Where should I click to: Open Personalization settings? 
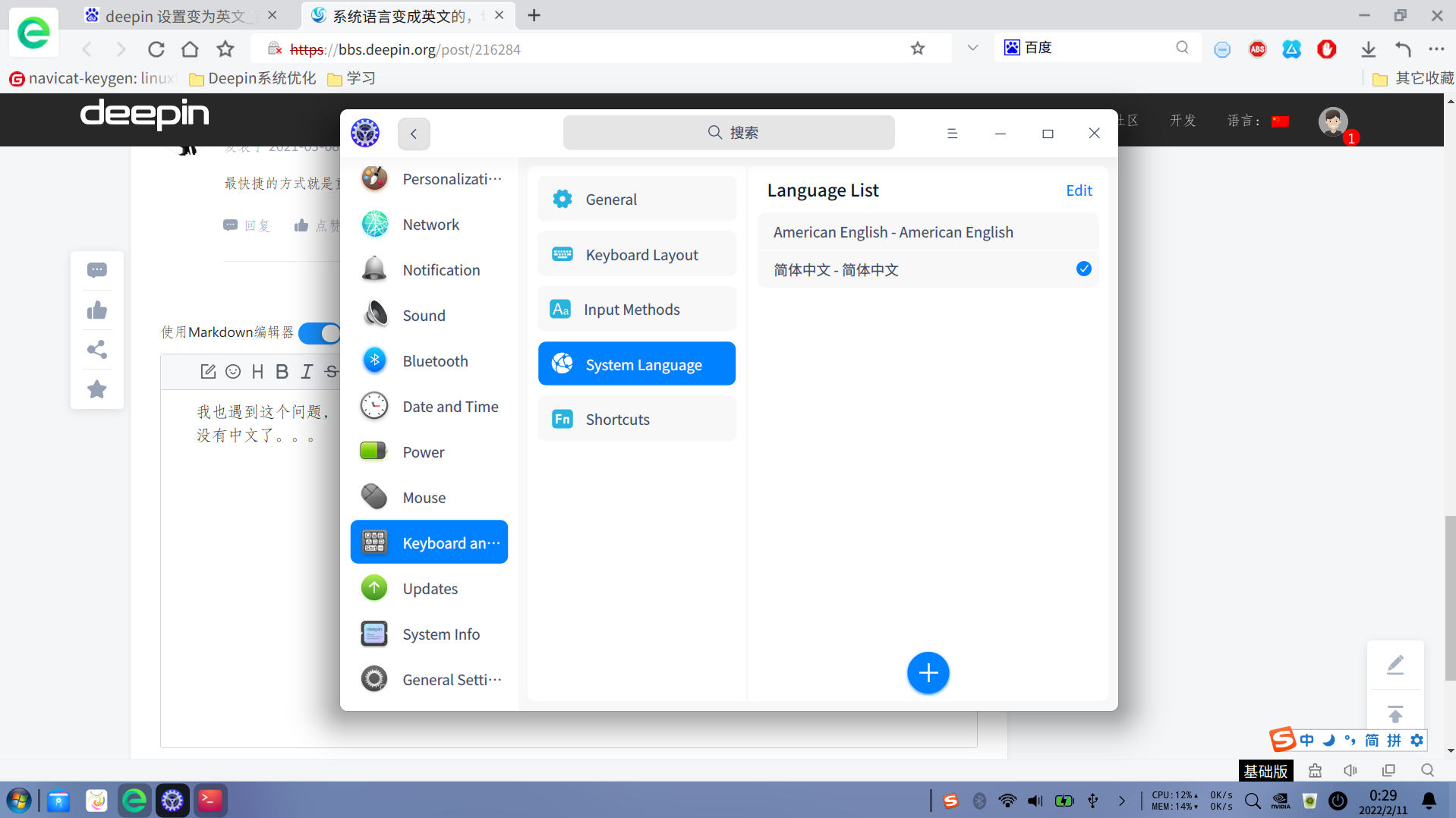pos(429,179)
